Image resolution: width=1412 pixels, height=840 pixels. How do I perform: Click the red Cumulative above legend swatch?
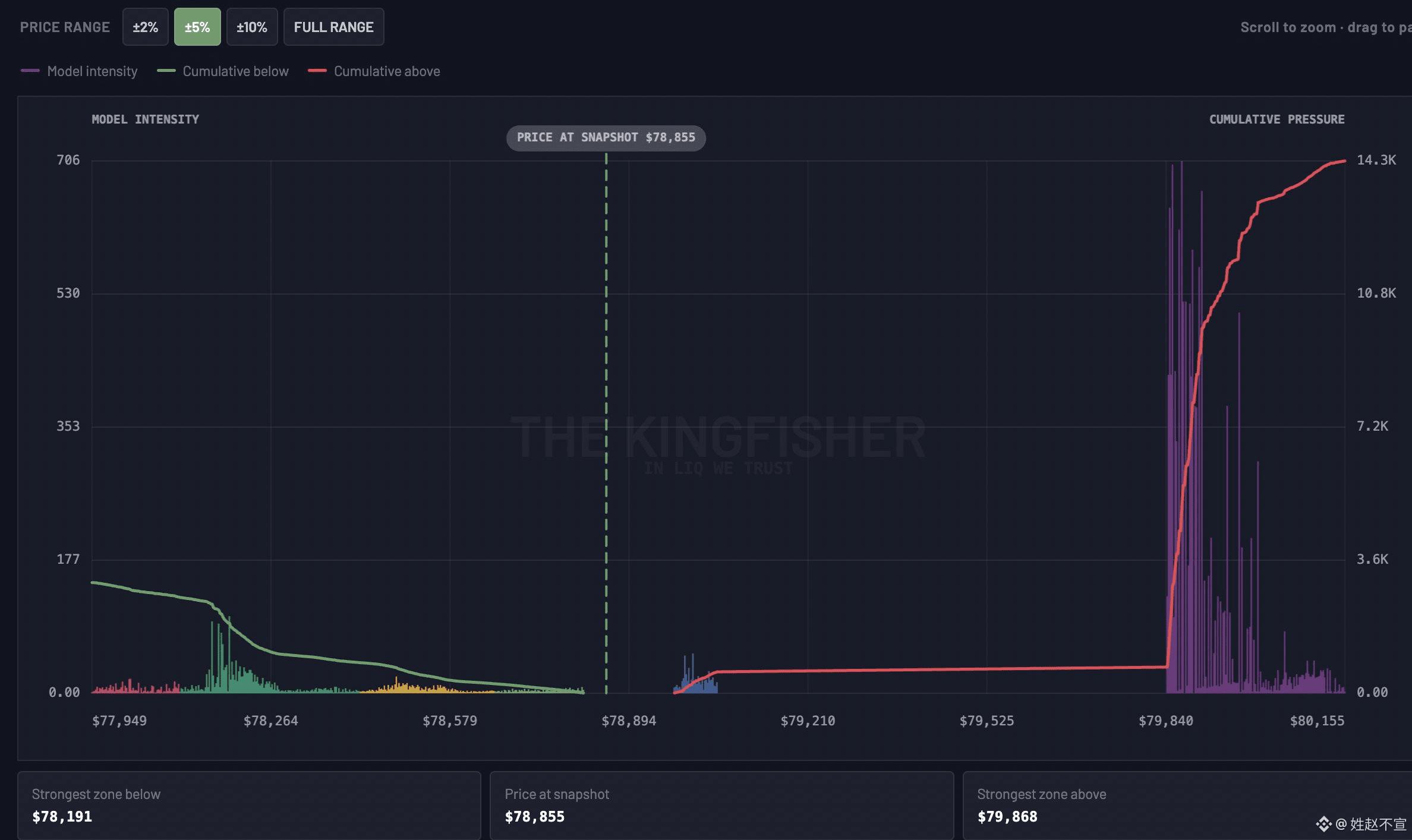(x=317, y=71)
